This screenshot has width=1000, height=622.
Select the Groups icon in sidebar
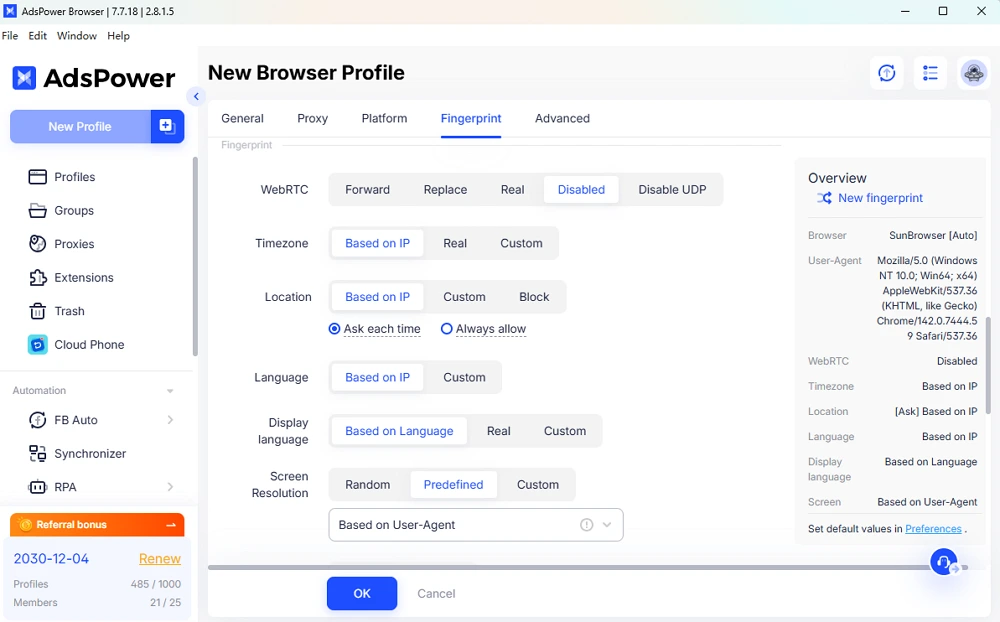point(37,210)
